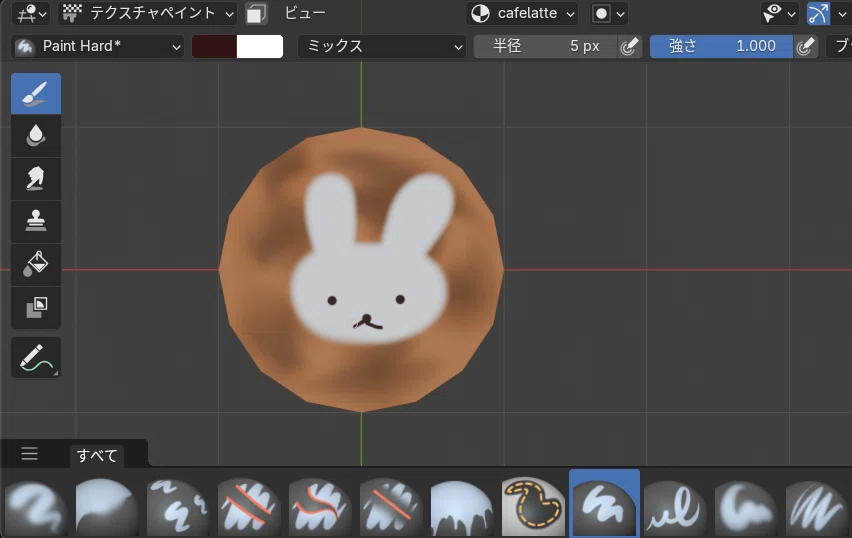Screen dimensions: 852x538
Task: Select the Smear finger tool
Action: coord(36,179)
